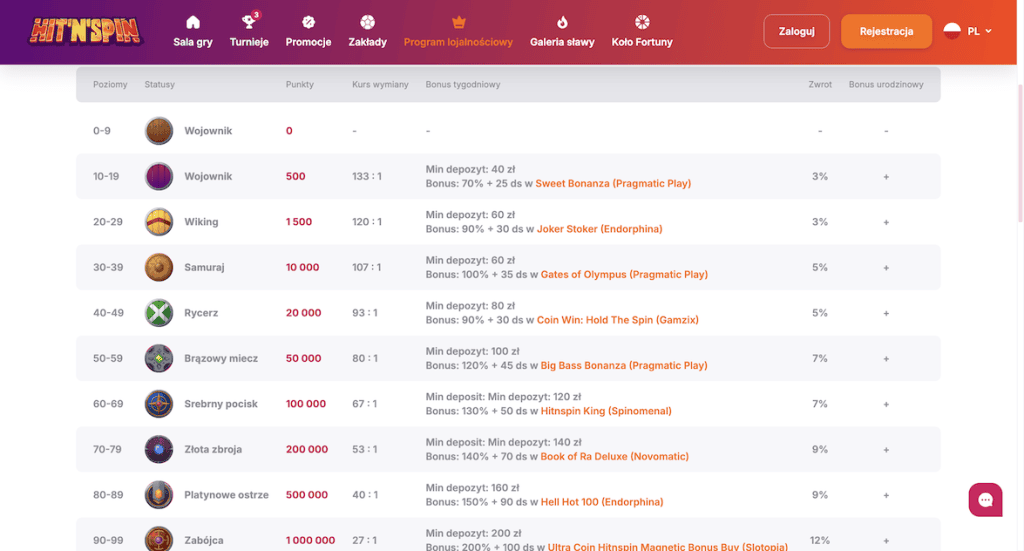The image size is (1024, 551).
Task: Click the 60-69 level range
Action: (x=108, y=403)
